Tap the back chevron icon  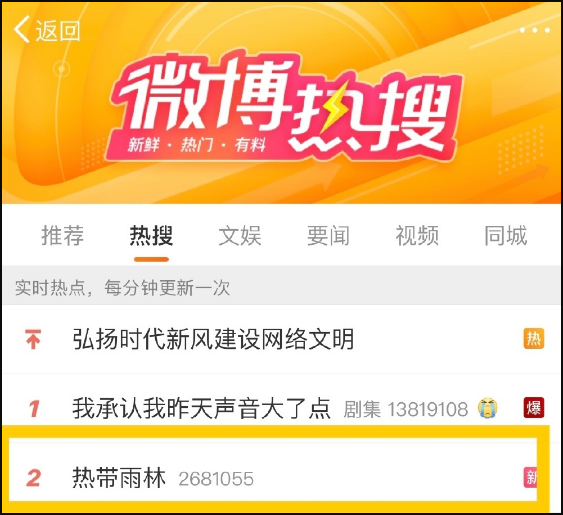click(22, 29)
